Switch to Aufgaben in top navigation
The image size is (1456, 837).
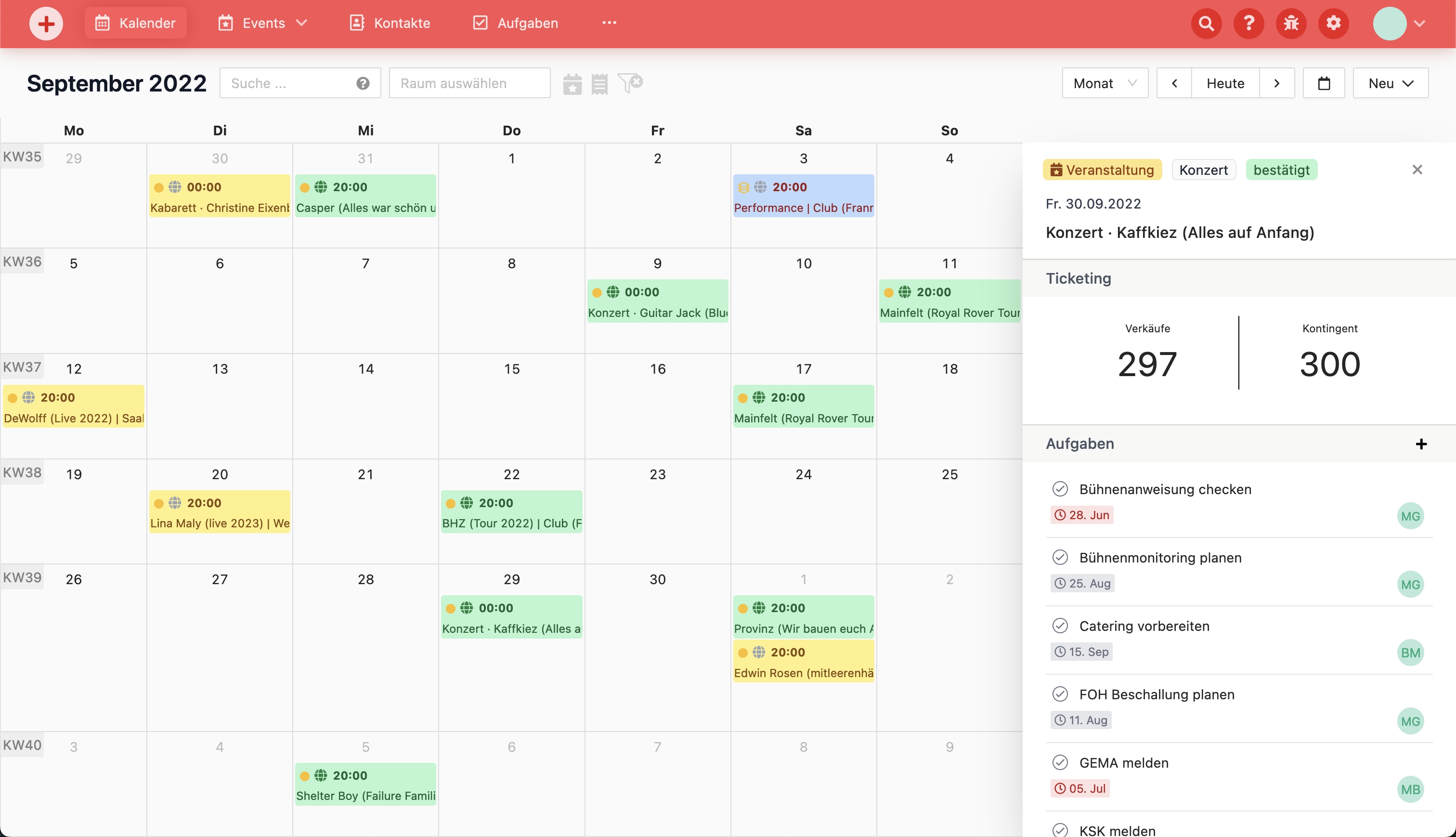tap(515, 24)
